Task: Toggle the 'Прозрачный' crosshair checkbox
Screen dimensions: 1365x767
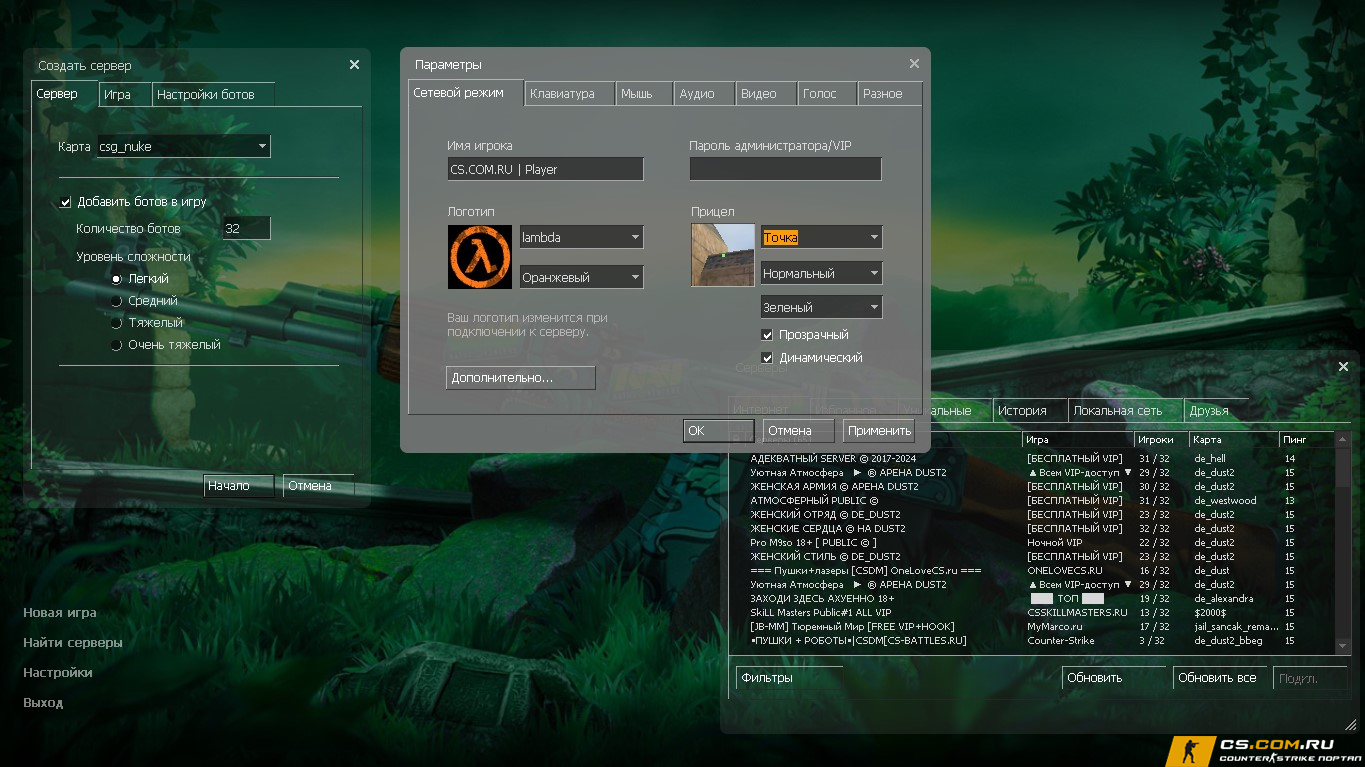Action: coord(768,335)
